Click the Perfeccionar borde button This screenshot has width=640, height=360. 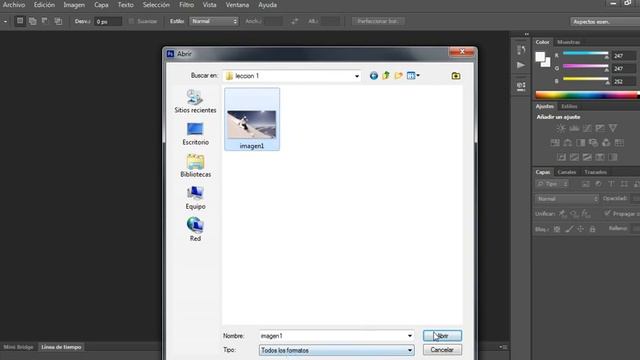(378, 21)
